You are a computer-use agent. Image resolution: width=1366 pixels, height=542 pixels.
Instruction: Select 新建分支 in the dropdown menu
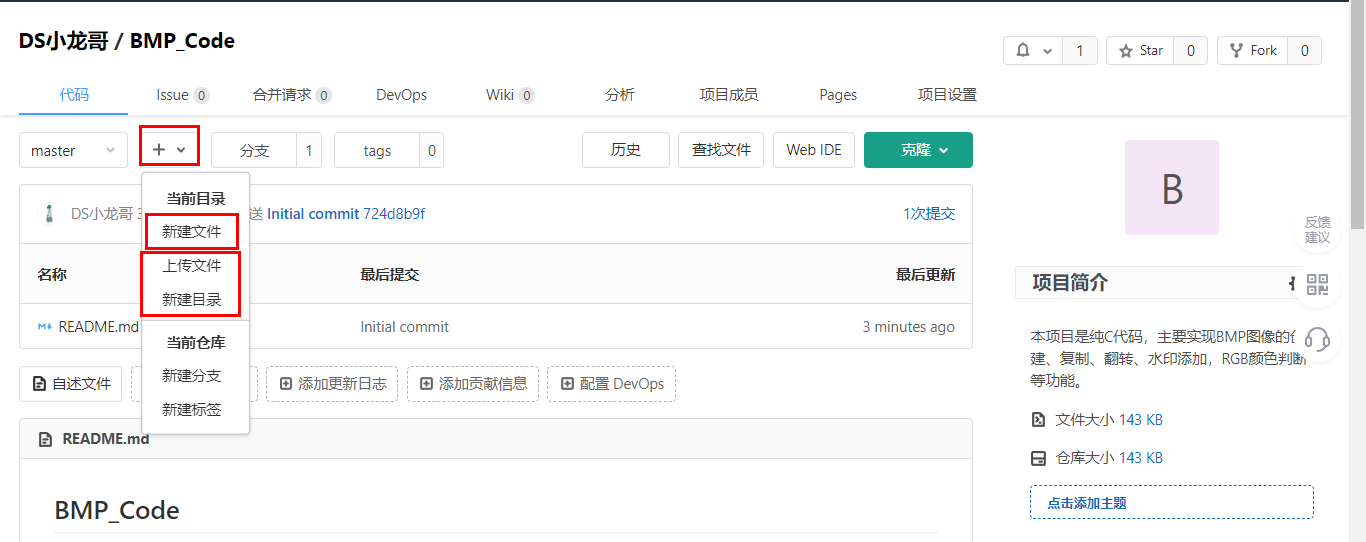tap(192, 376)
